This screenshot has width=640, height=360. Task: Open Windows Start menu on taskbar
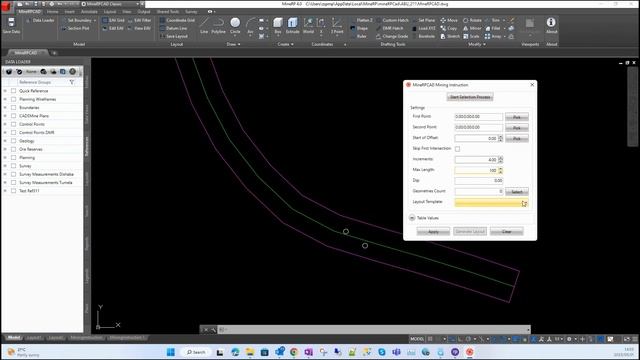[171, 352]
